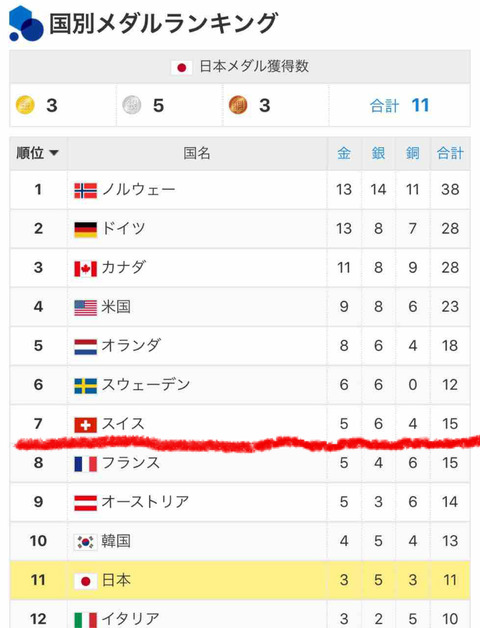Viewport: 480px width, 628px height.
Task: Sort by 合計 column header
Action: [x=450, y=153]
